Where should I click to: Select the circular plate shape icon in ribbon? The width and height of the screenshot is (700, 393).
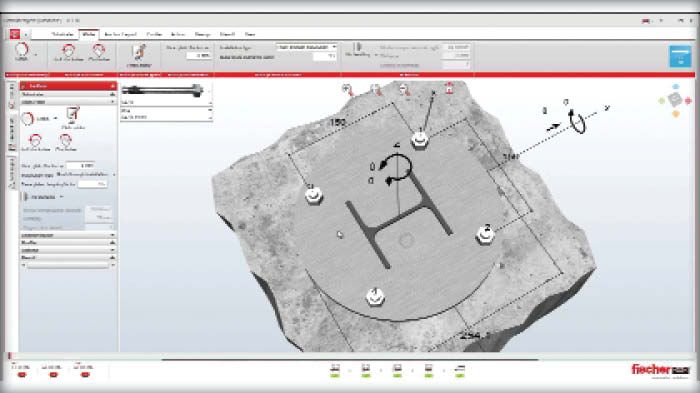[x=21, y=51]
